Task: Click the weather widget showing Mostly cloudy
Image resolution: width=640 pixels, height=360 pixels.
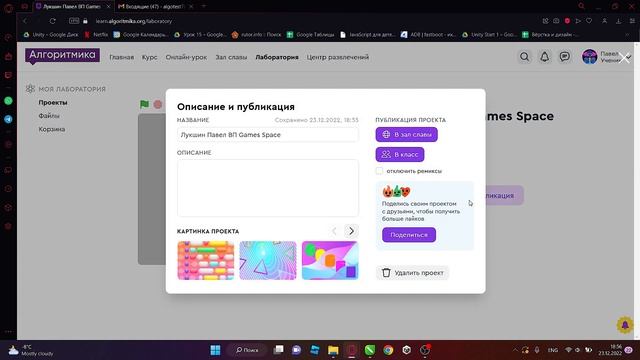Action: click(31, 350)
